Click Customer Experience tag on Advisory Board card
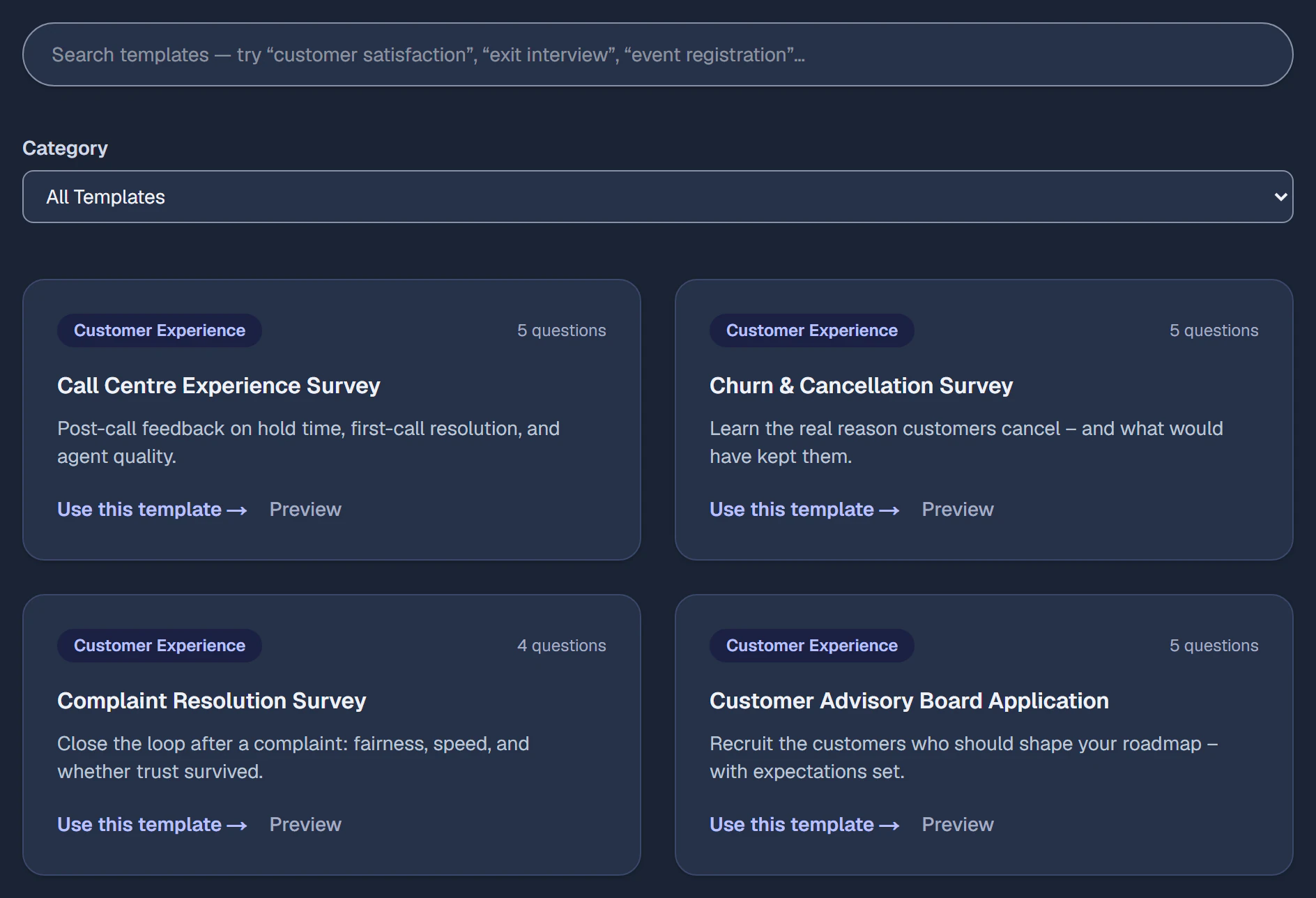Viewport: 1316px width, 898px height. pyautogui.click(x=812, y=646)
